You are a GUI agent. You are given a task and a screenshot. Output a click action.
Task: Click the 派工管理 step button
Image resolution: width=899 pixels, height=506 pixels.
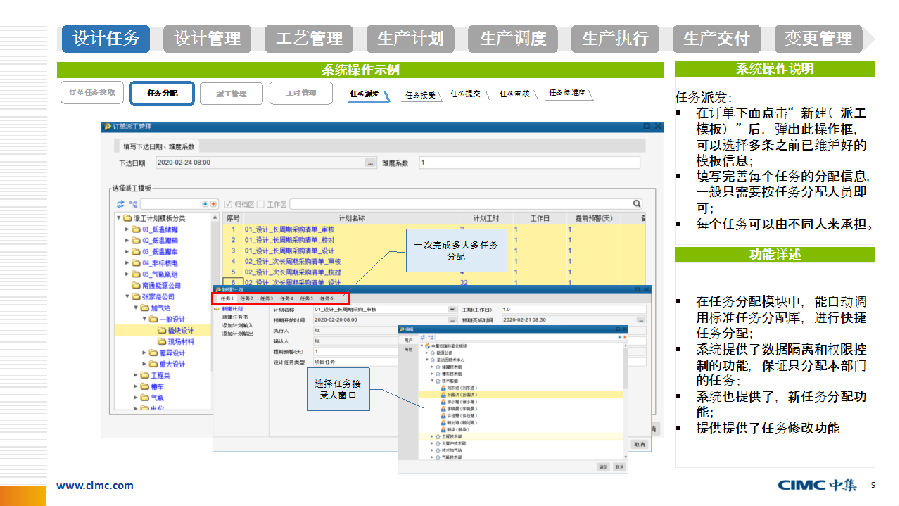(223, 93)
